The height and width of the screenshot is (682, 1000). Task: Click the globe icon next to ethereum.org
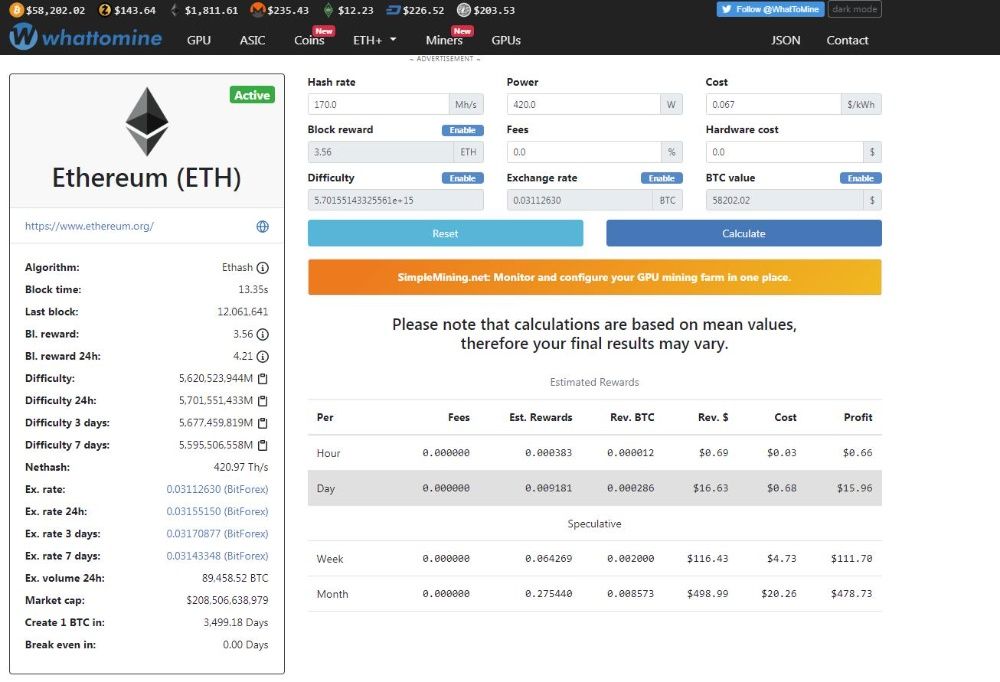(x=262, y=226)
